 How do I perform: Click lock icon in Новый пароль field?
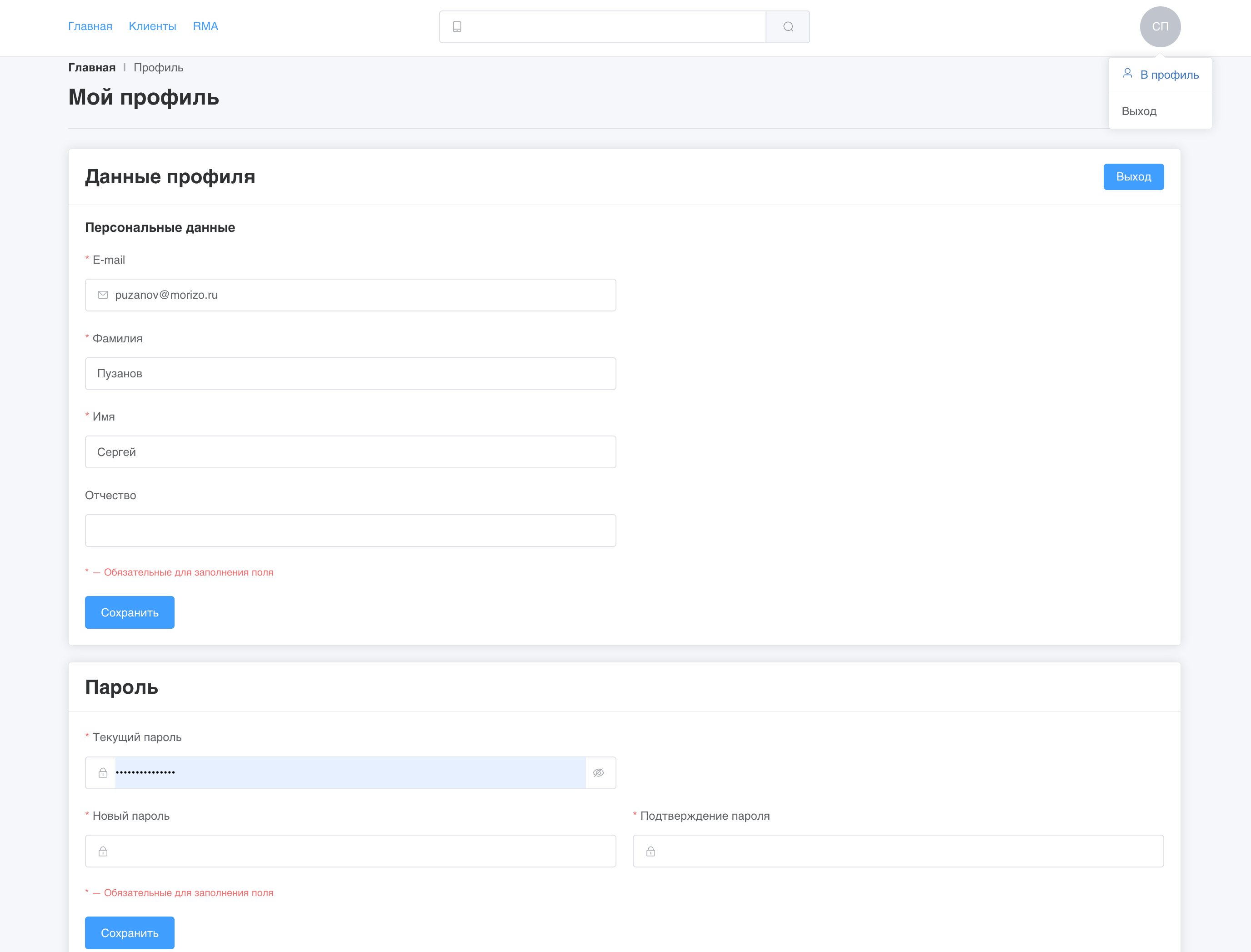click(103, 851)
